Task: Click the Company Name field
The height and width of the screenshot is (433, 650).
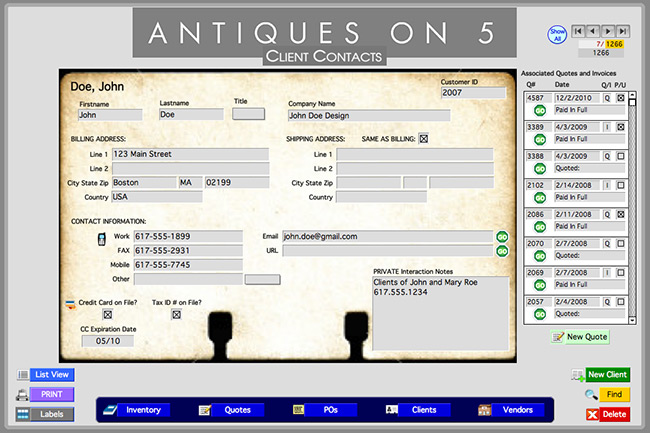Action: pos(369,116)
